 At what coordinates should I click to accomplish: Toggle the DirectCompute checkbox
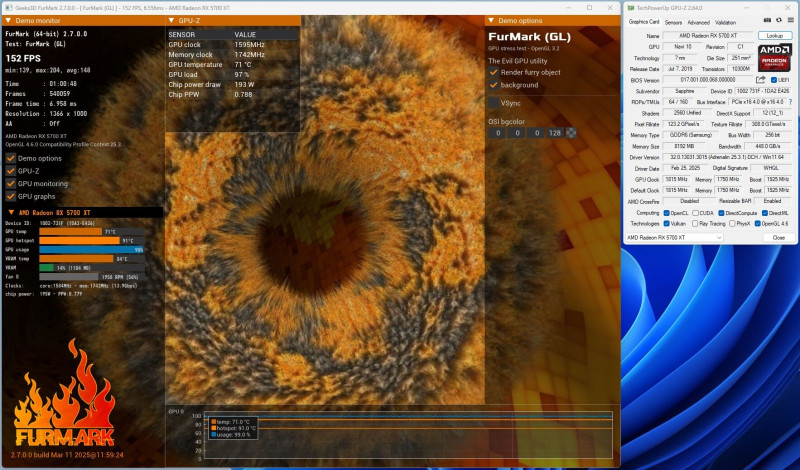(x=721, y=213)
